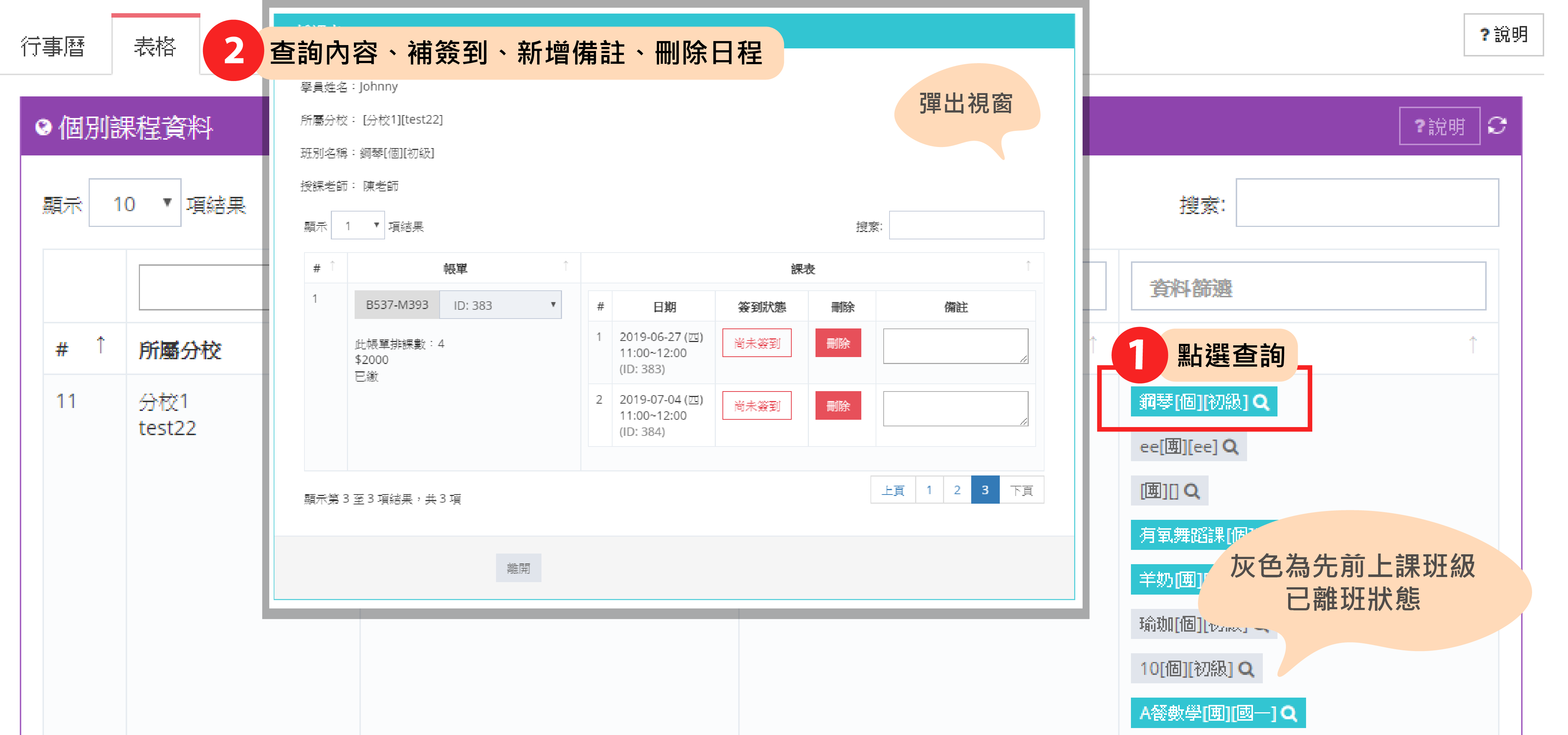Expand the ID: 383 bill dropdown

pyautogui.click(x=500, y=305)
